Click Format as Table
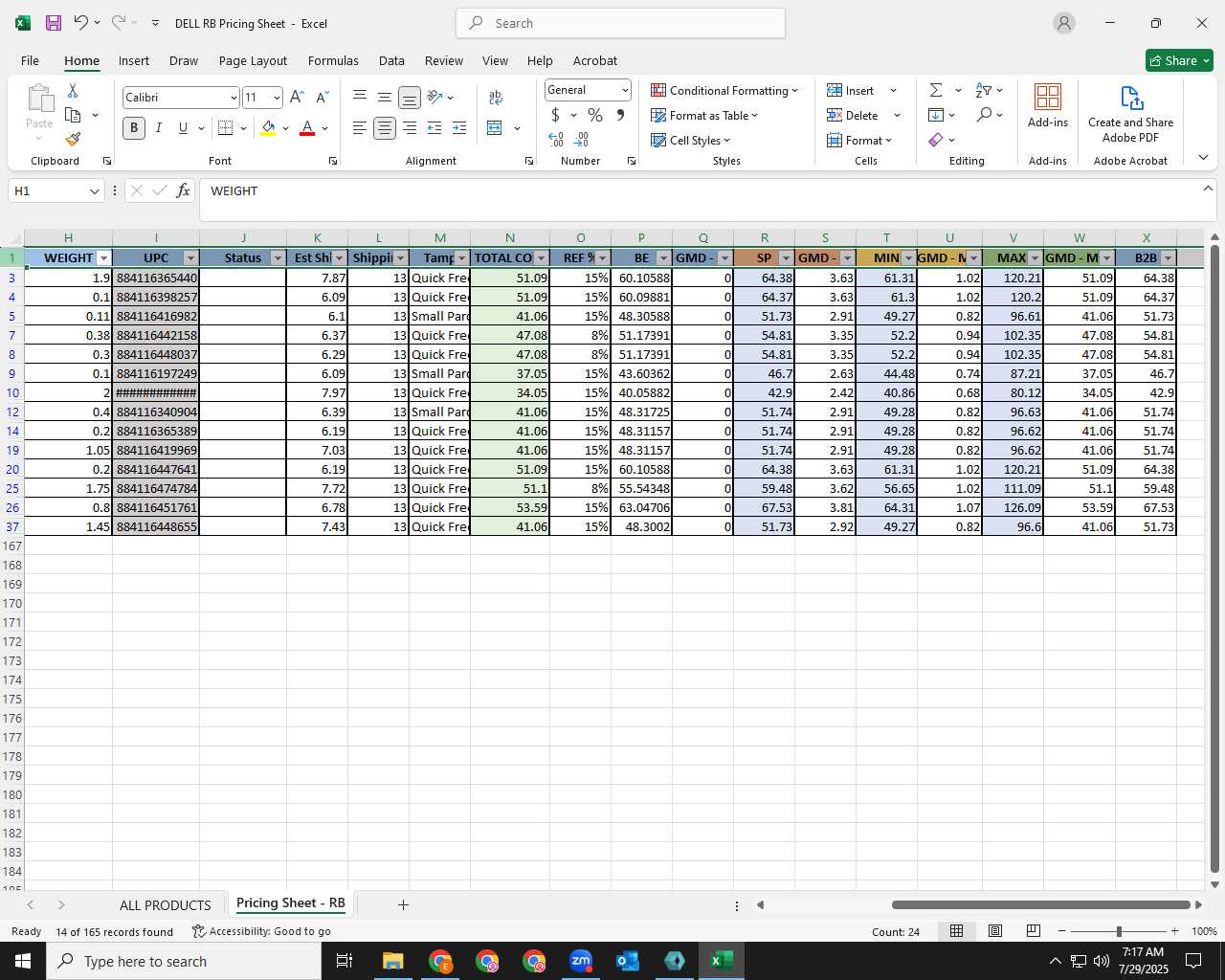This screenshot has width=1225, height=980. point(704,115)
